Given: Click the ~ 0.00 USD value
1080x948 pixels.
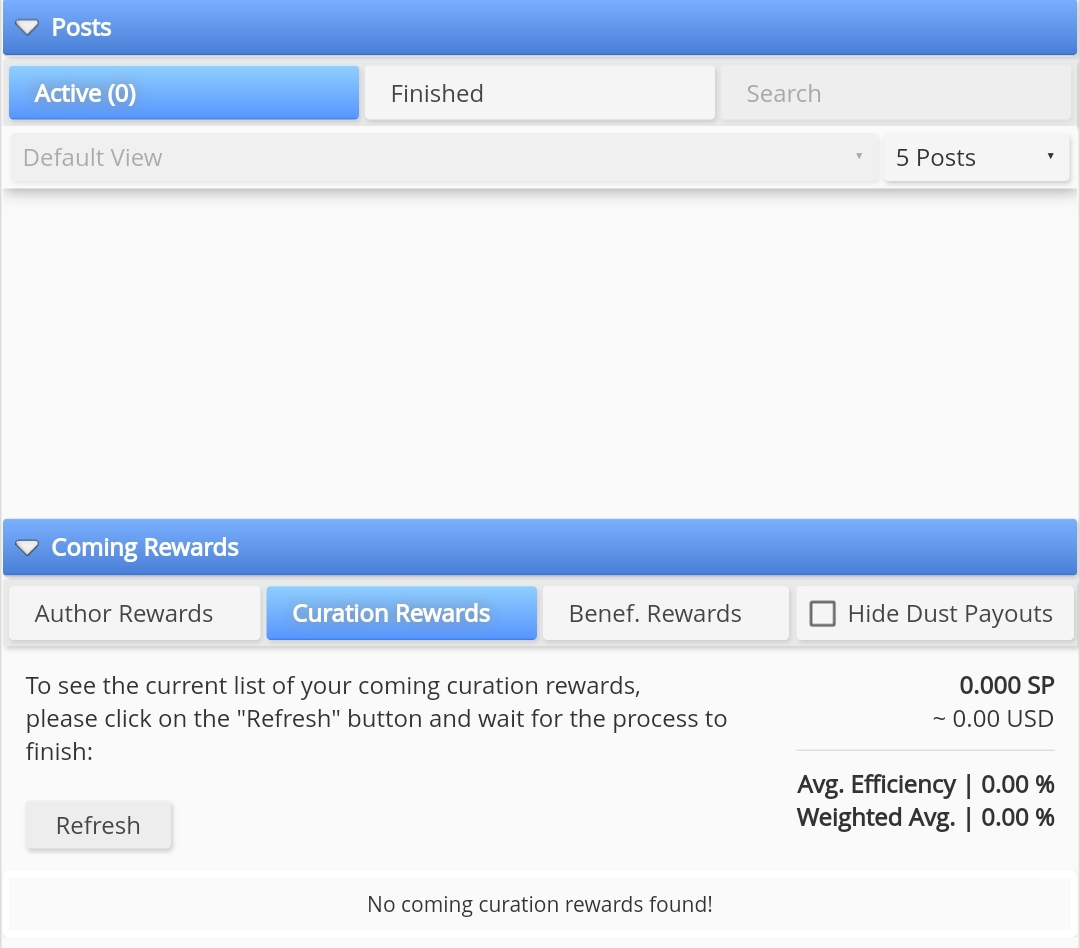Looking at the screenshot, I should coord(993,719).
